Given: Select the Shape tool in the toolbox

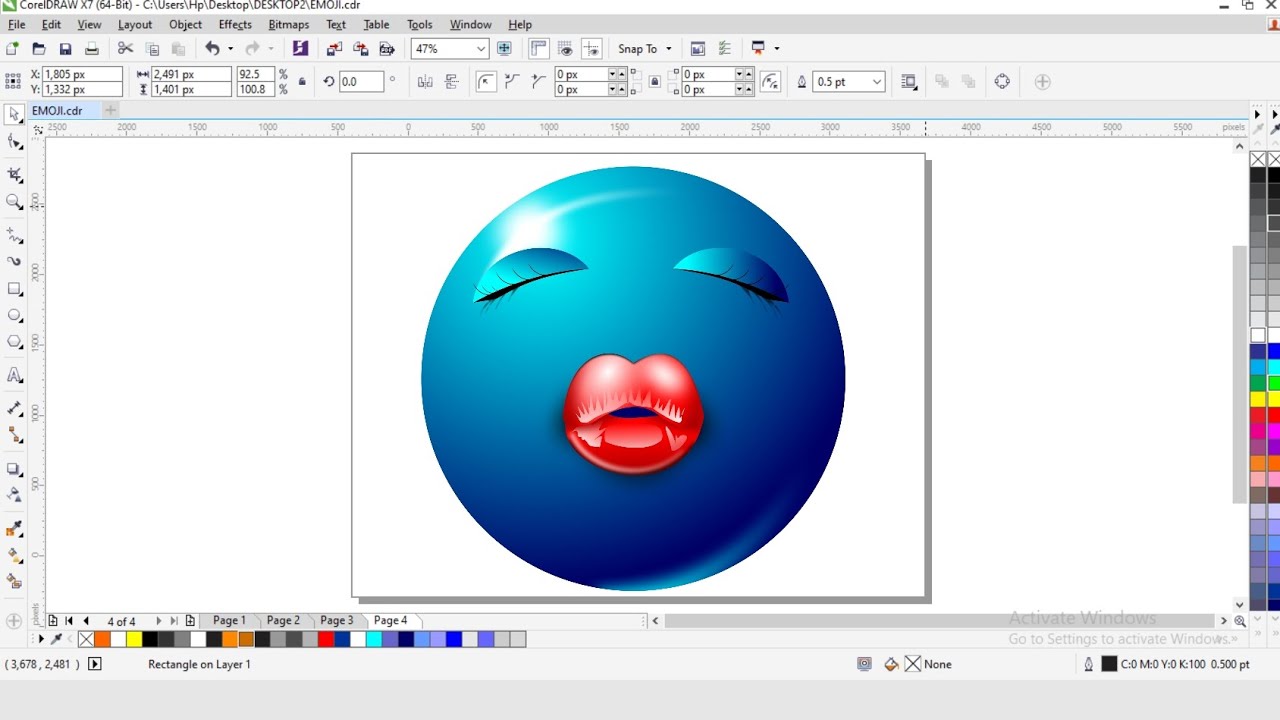Looking at the screenshot, I should pyautogui.click(x=14, y=142).
